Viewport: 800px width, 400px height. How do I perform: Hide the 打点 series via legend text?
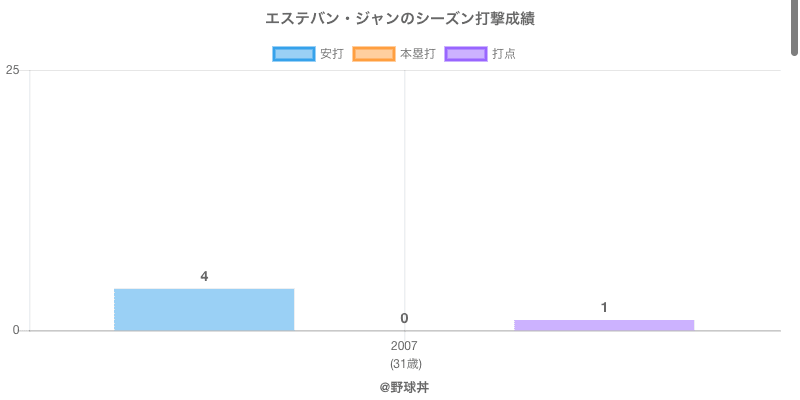504,54
